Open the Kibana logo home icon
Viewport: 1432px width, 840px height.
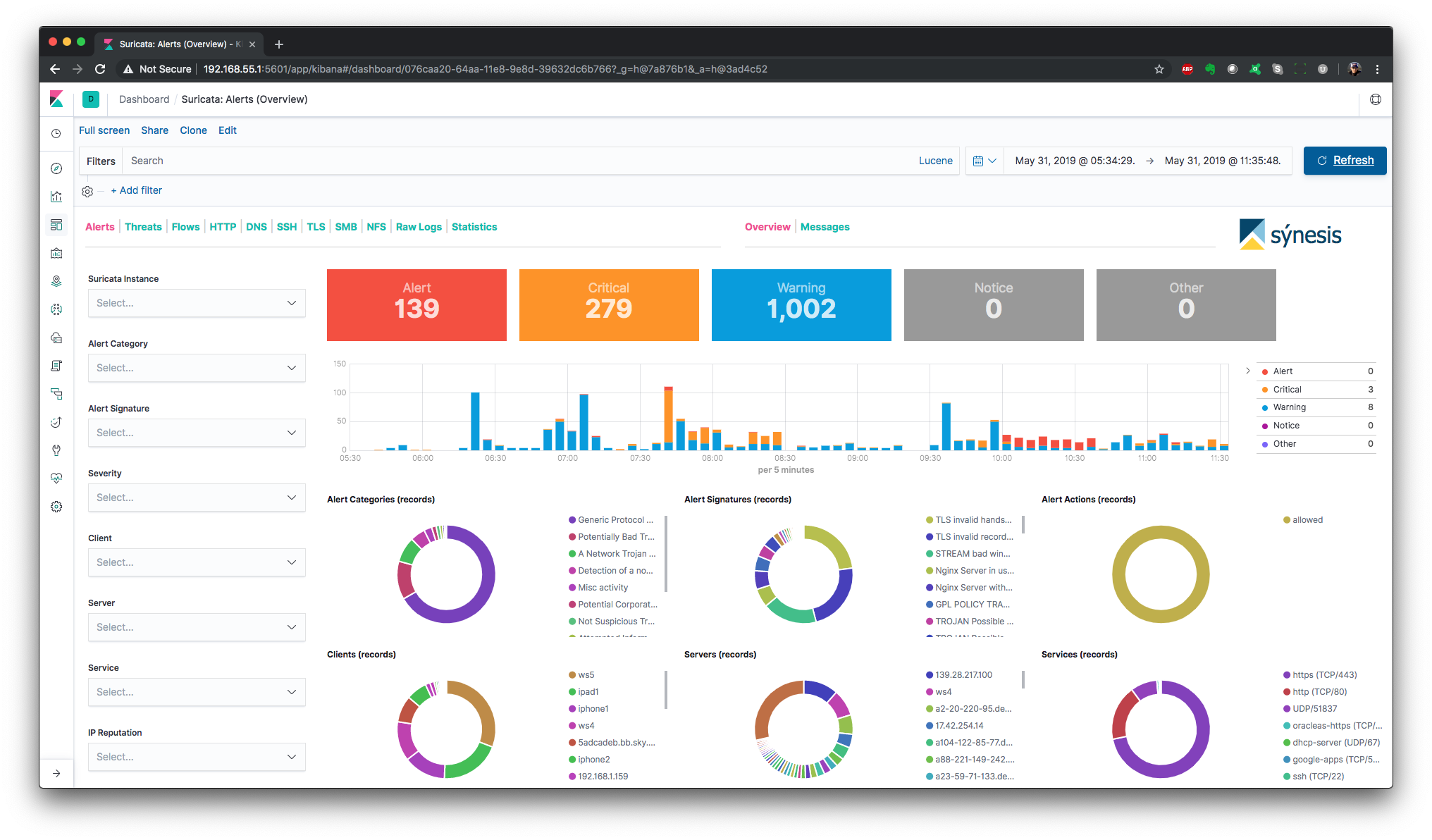point(56,99)
